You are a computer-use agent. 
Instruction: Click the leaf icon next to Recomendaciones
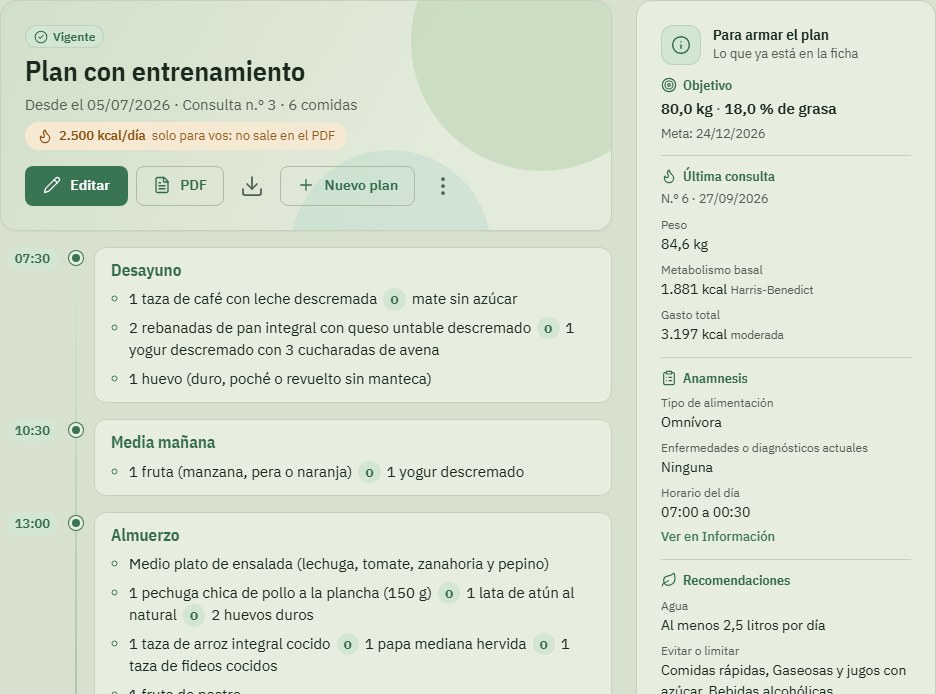(669, 580)
